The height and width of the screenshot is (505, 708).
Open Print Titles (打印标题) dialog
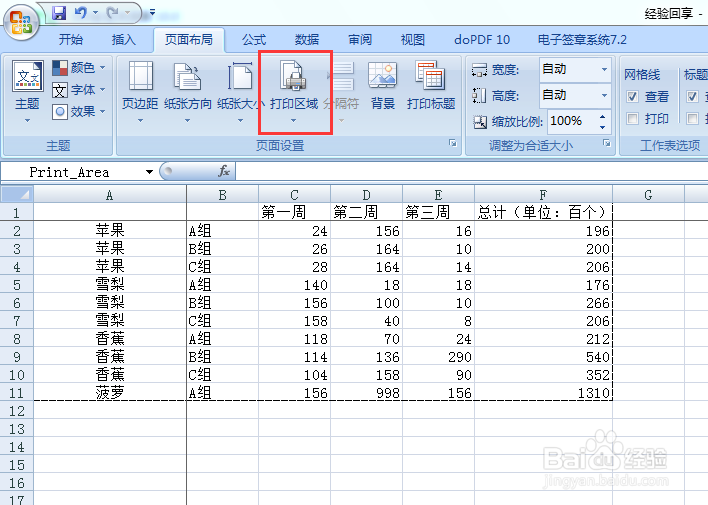[431, 86]
